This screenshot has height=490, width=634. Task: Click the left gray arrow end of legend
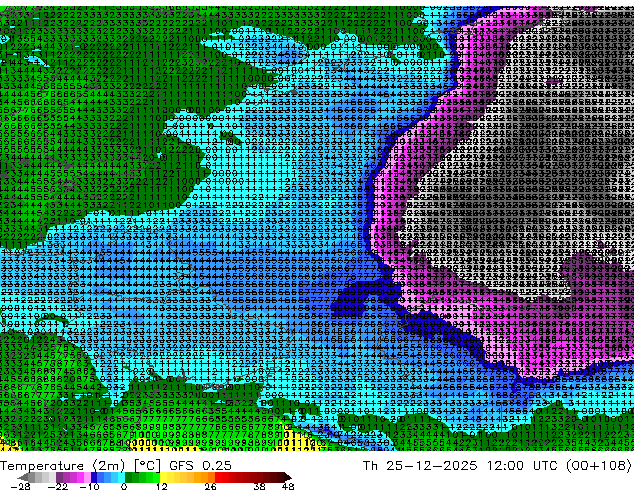click(x=22, y=477)
